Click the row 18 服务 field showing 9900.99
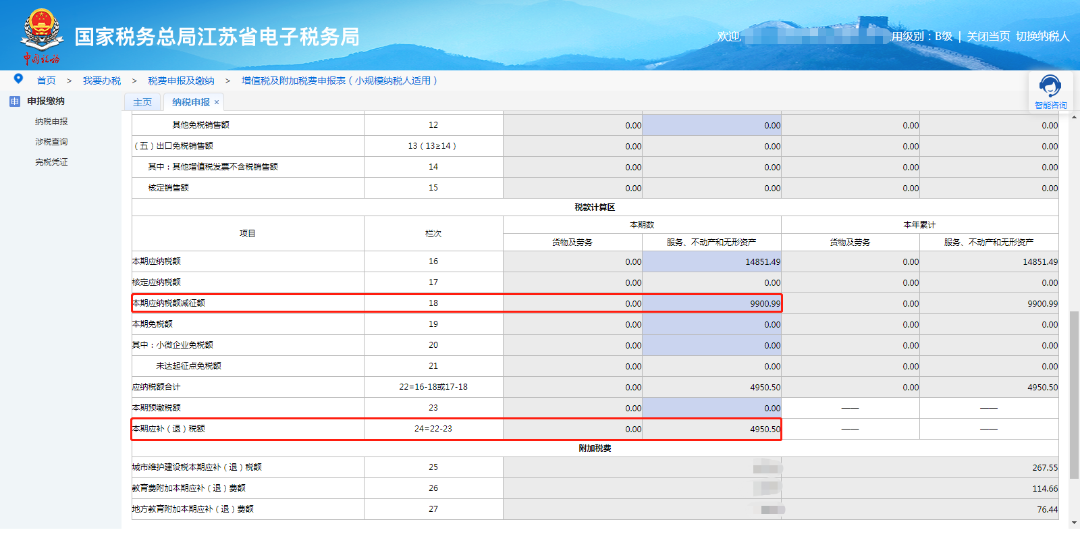1080x535 pixels. (711, 303)
